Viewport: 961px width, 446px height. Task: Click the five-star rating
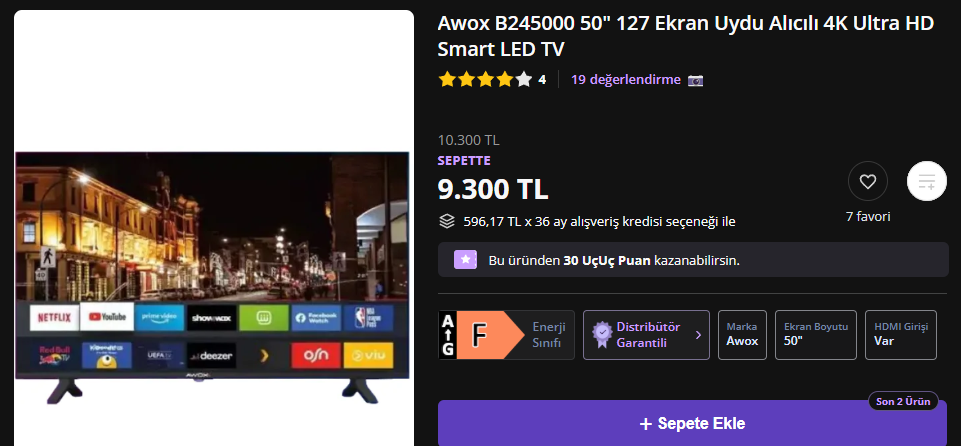(485, 80)
